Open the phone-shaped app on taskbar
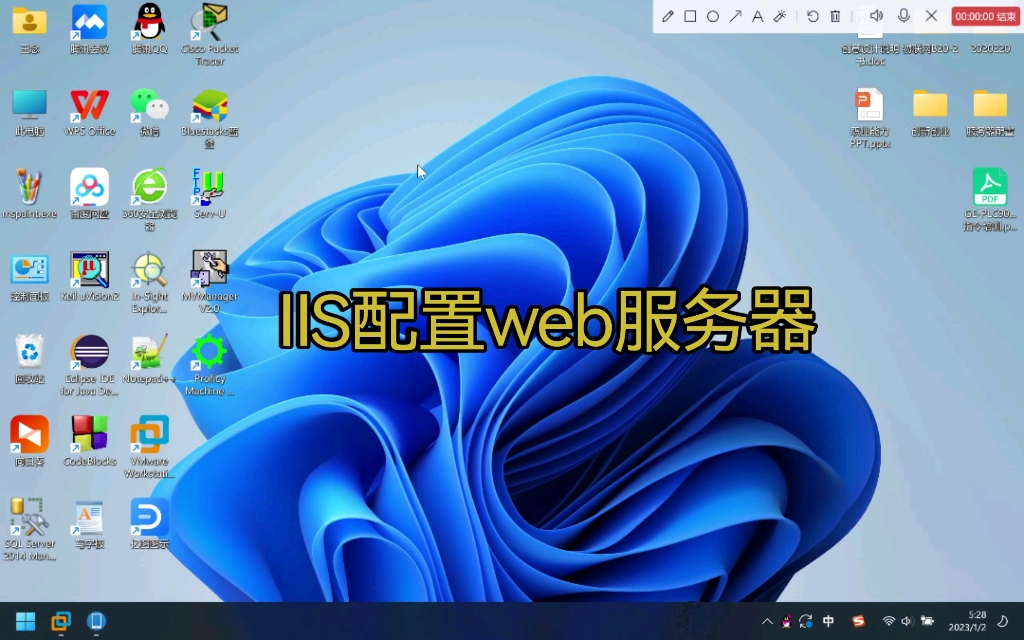The width and height of the screenshot is (1024, 640). (96, 621)
